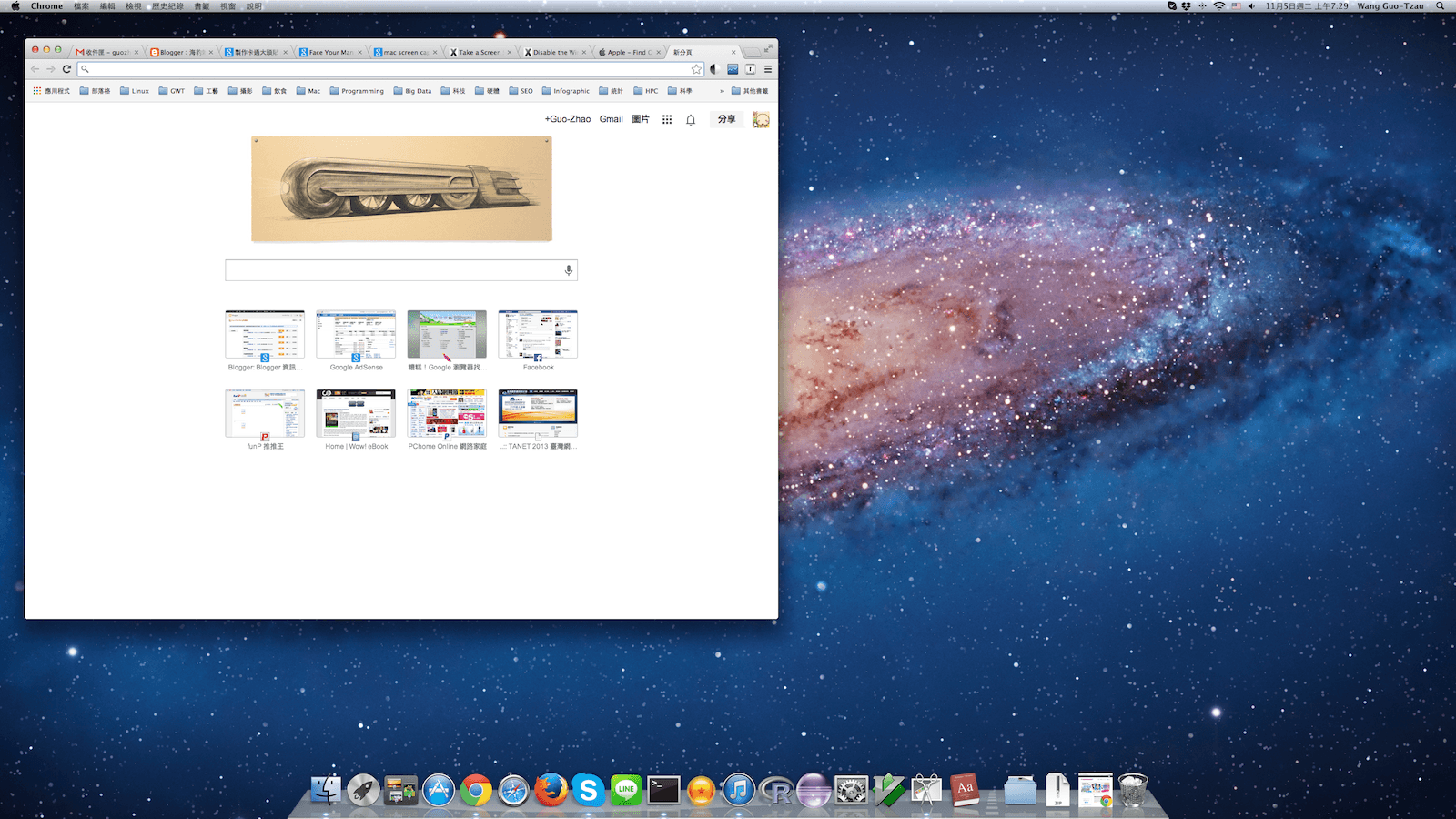Open the Chrome hamburger menu
This screenshot has height=819, width=1456.
point(768,69)
